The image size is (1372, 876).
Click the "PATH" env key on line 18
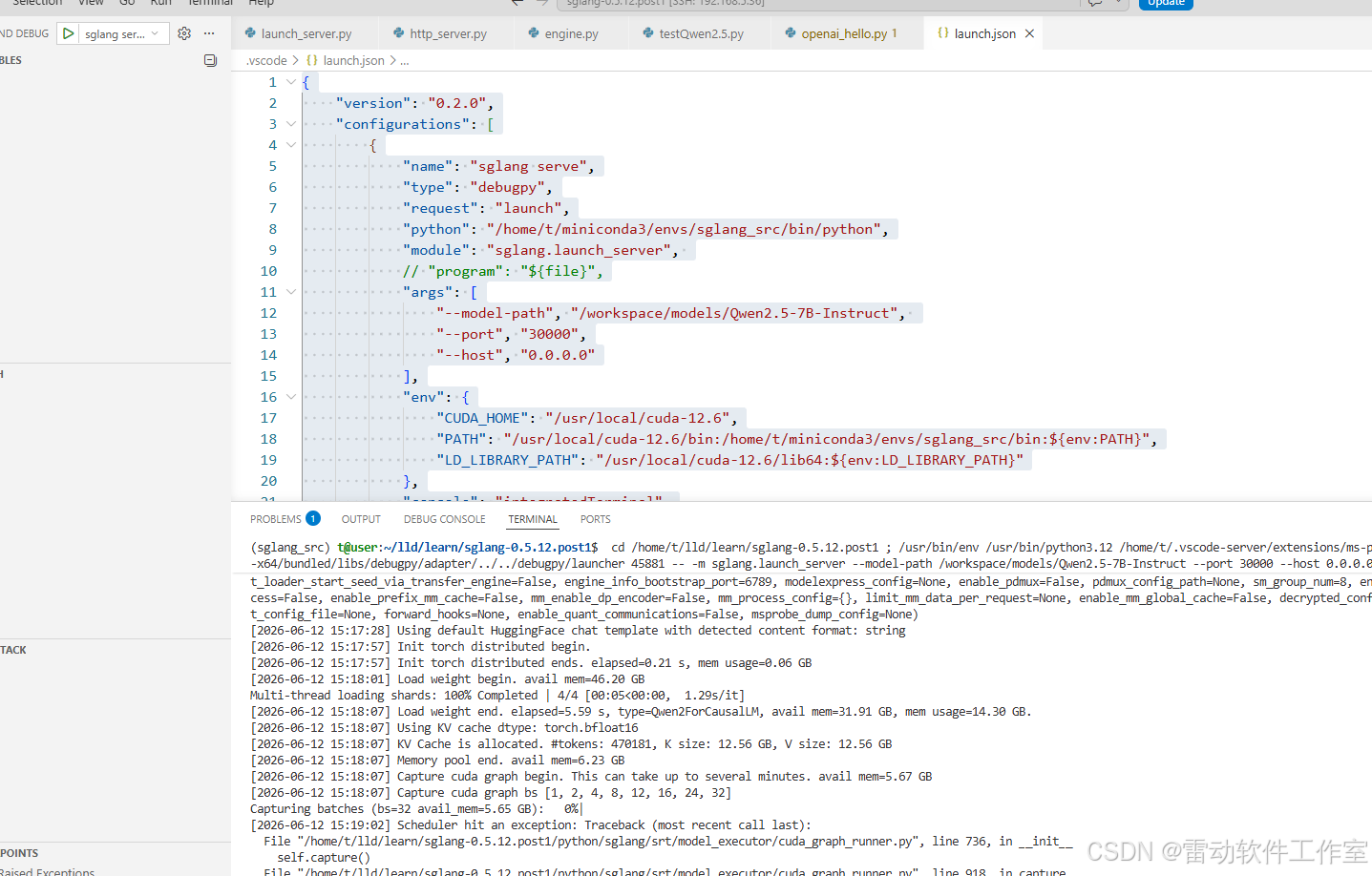click(461, 439)
